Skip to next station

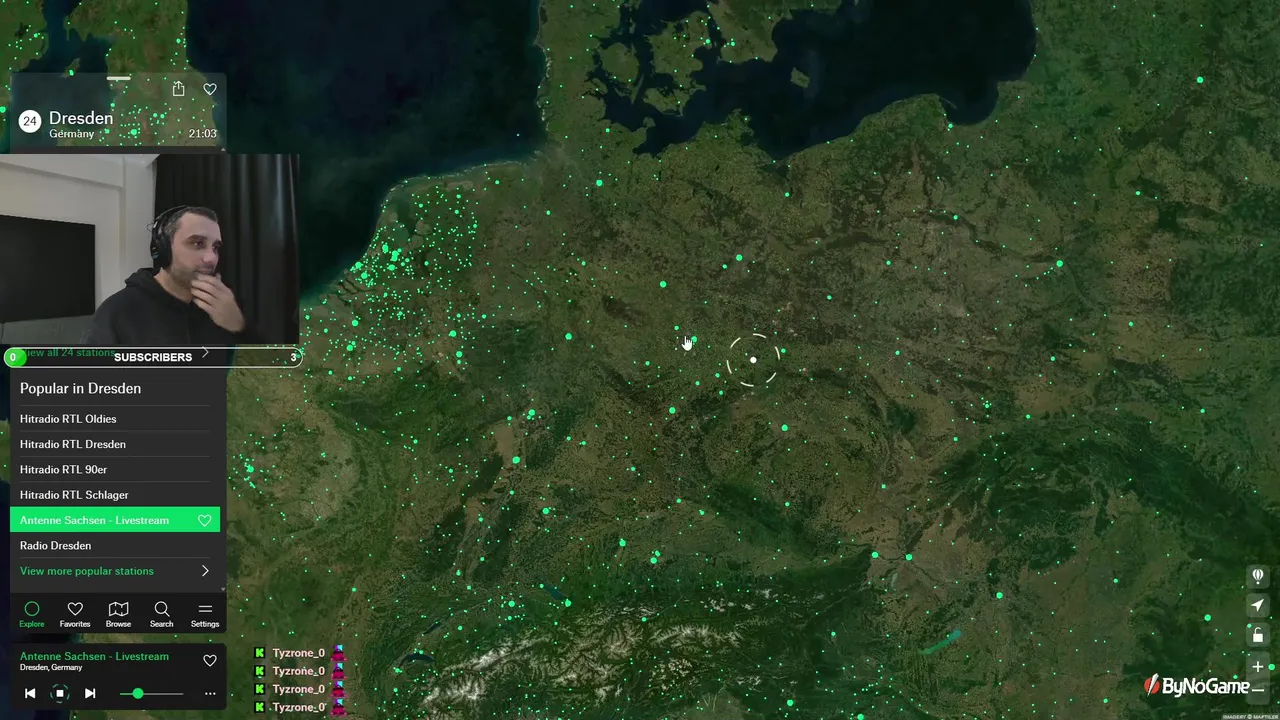[90, 693]
